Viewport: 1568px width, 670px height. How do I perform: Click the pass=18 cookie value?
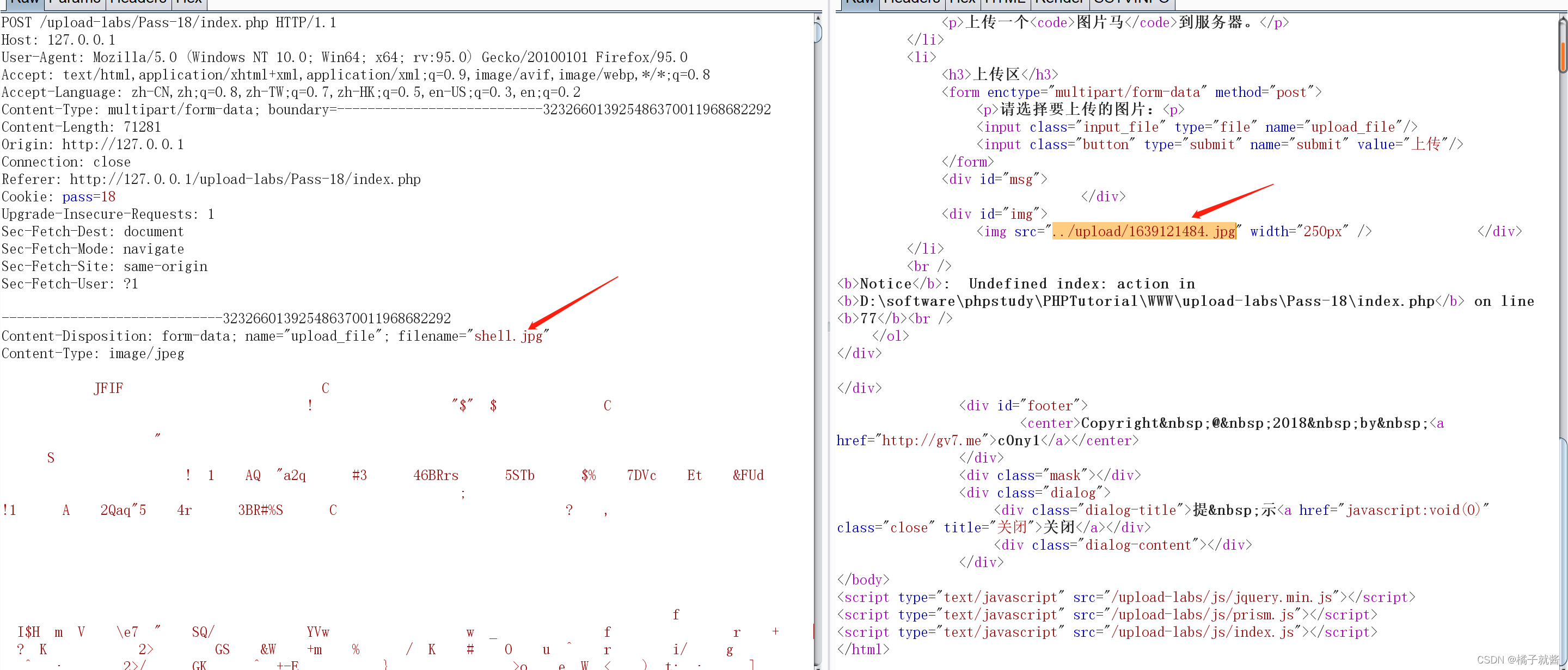tap(89, 197)
